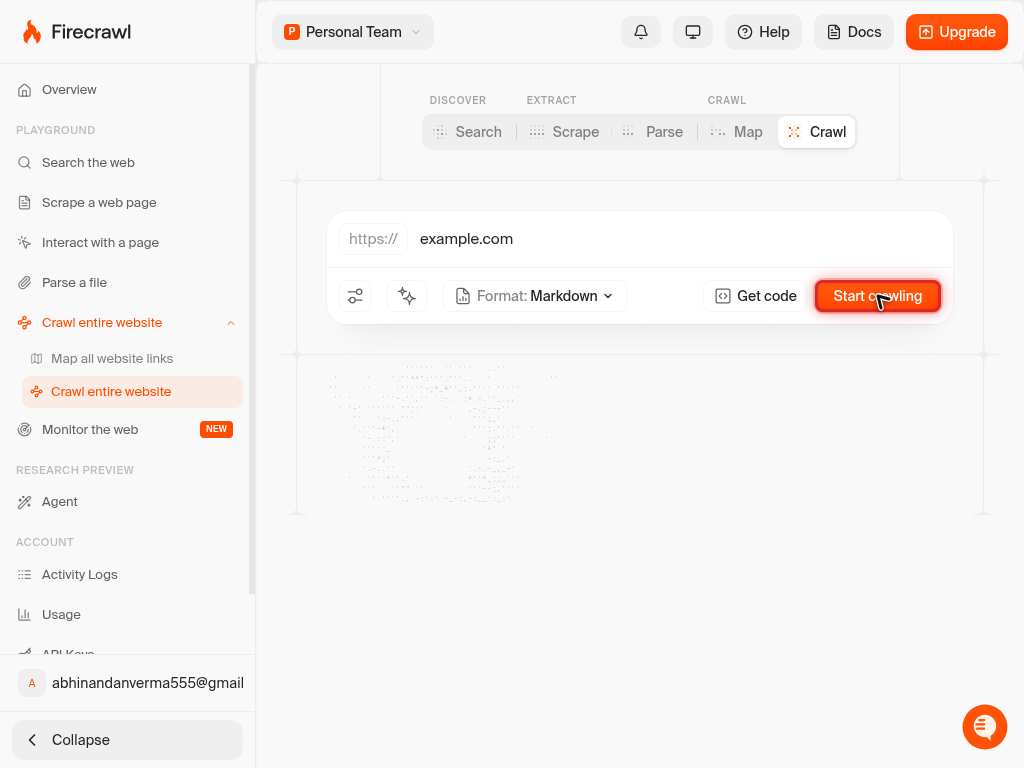Open the Docs link
The height and width of the screenshot is (768, 1024).
click(854, 32)
